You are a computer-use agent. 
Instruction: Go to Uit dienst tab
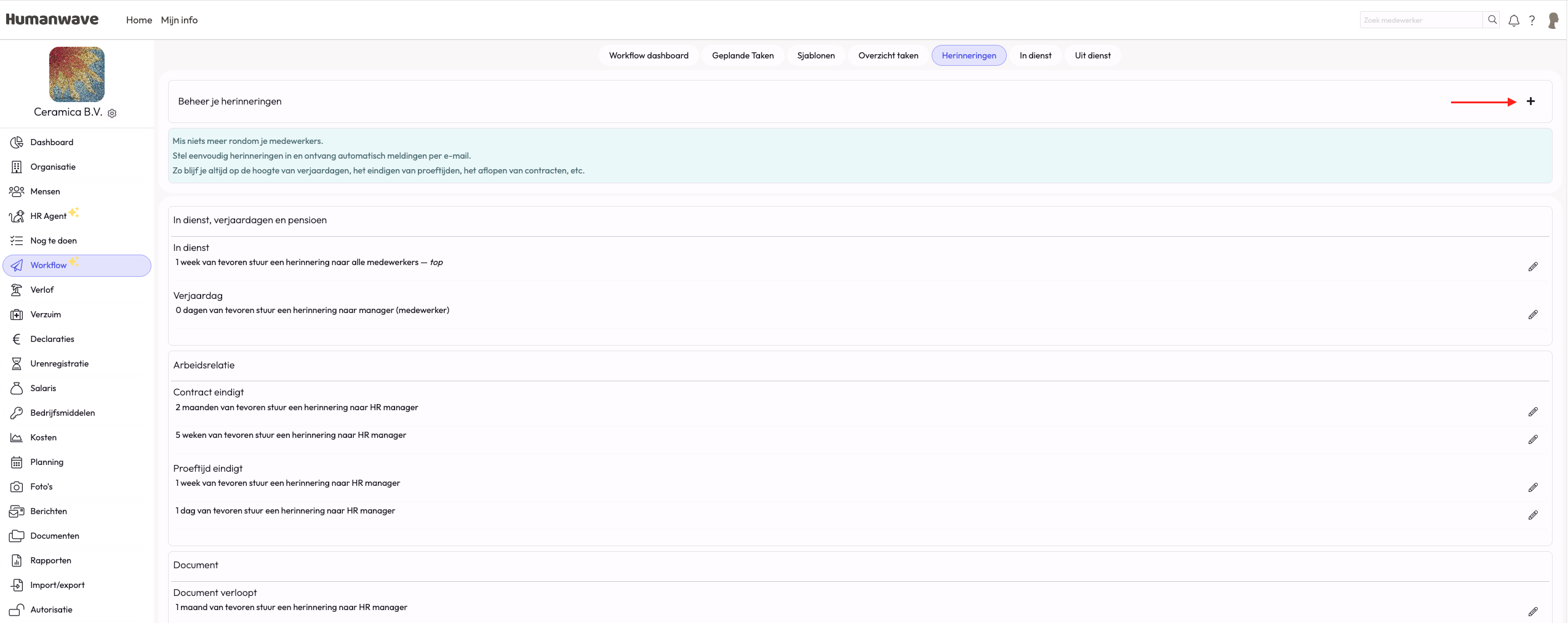[1092, 55]
